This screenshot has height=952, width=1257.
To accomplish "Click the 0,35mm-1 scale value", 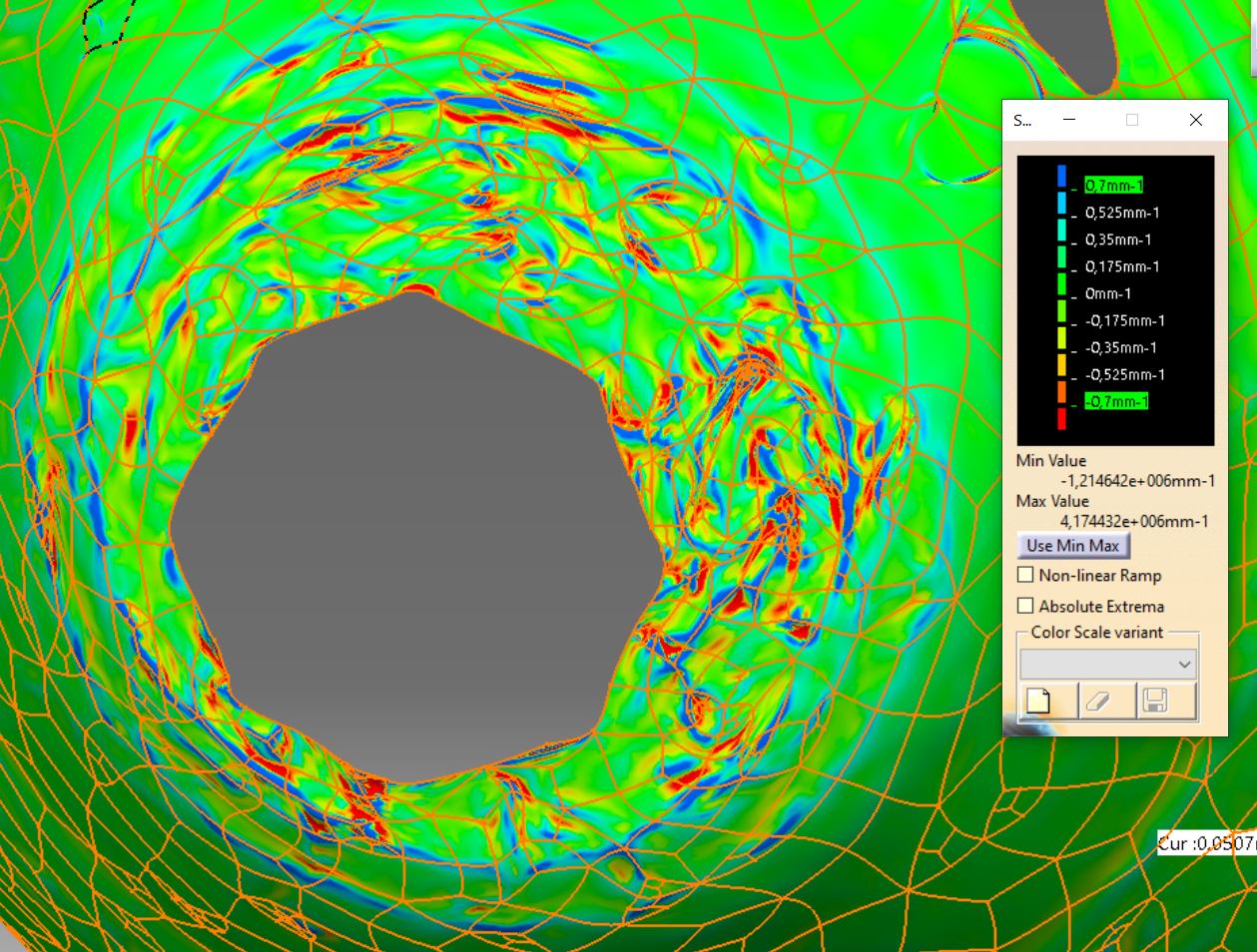I will (x=1118, y=239).
